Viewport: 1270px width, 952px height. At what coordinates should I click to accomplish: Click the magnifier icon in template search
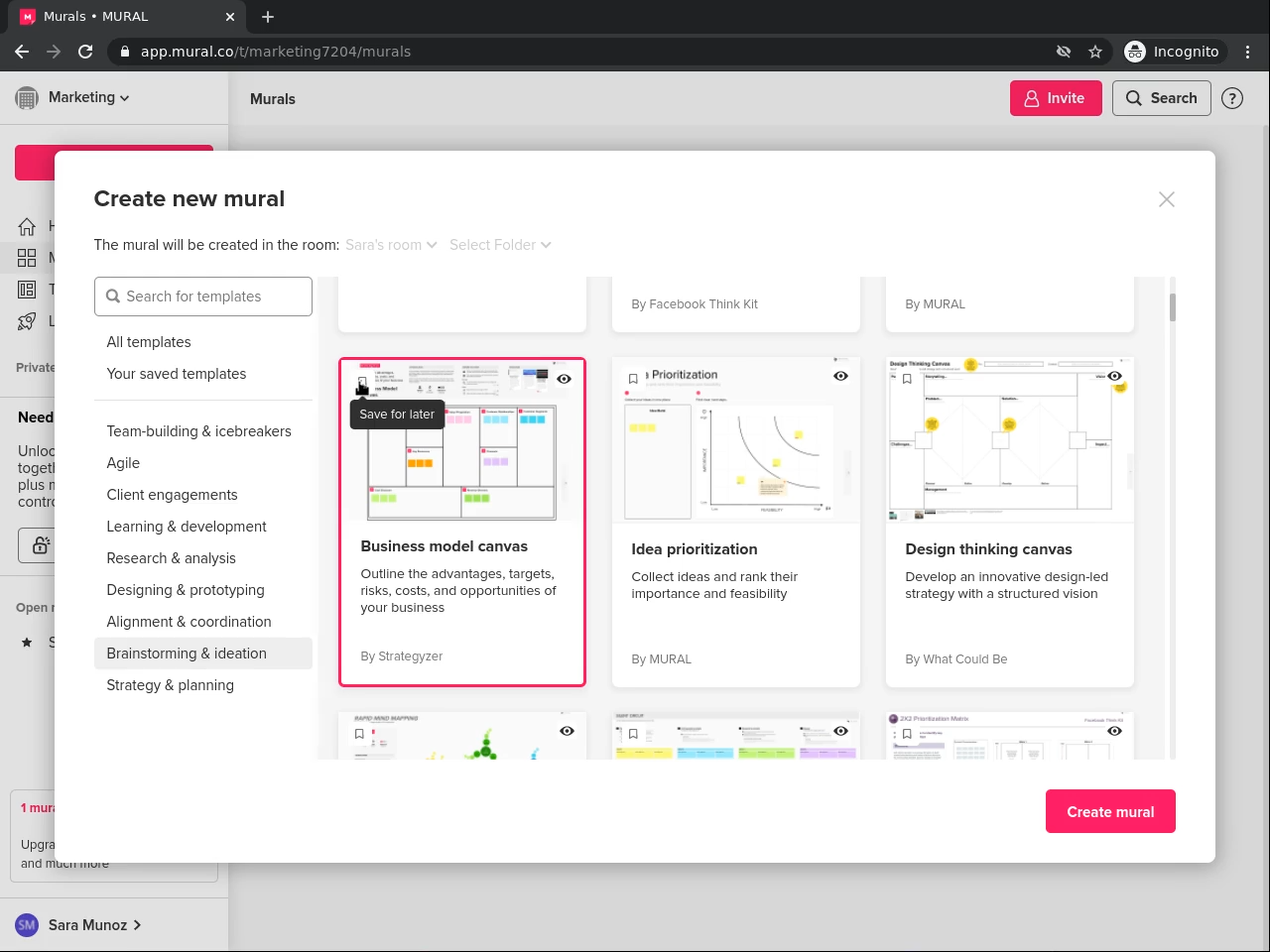pos(113,297)
